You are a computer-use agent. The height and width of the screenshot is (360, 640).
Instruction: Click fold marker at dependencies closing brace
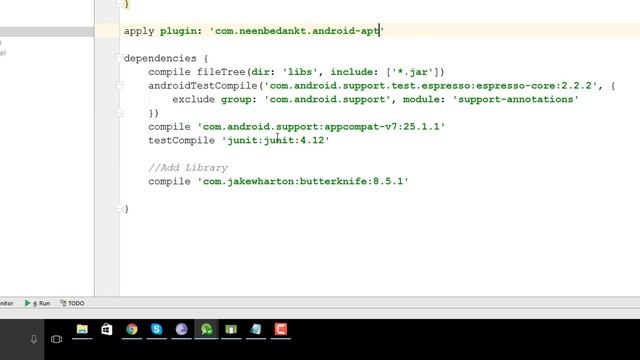(x=119, y=209)
